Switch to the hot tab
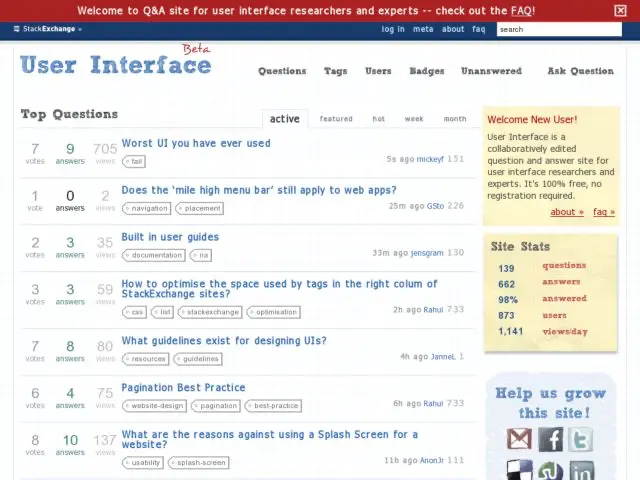The image size is (640, 480). [378, 119]
